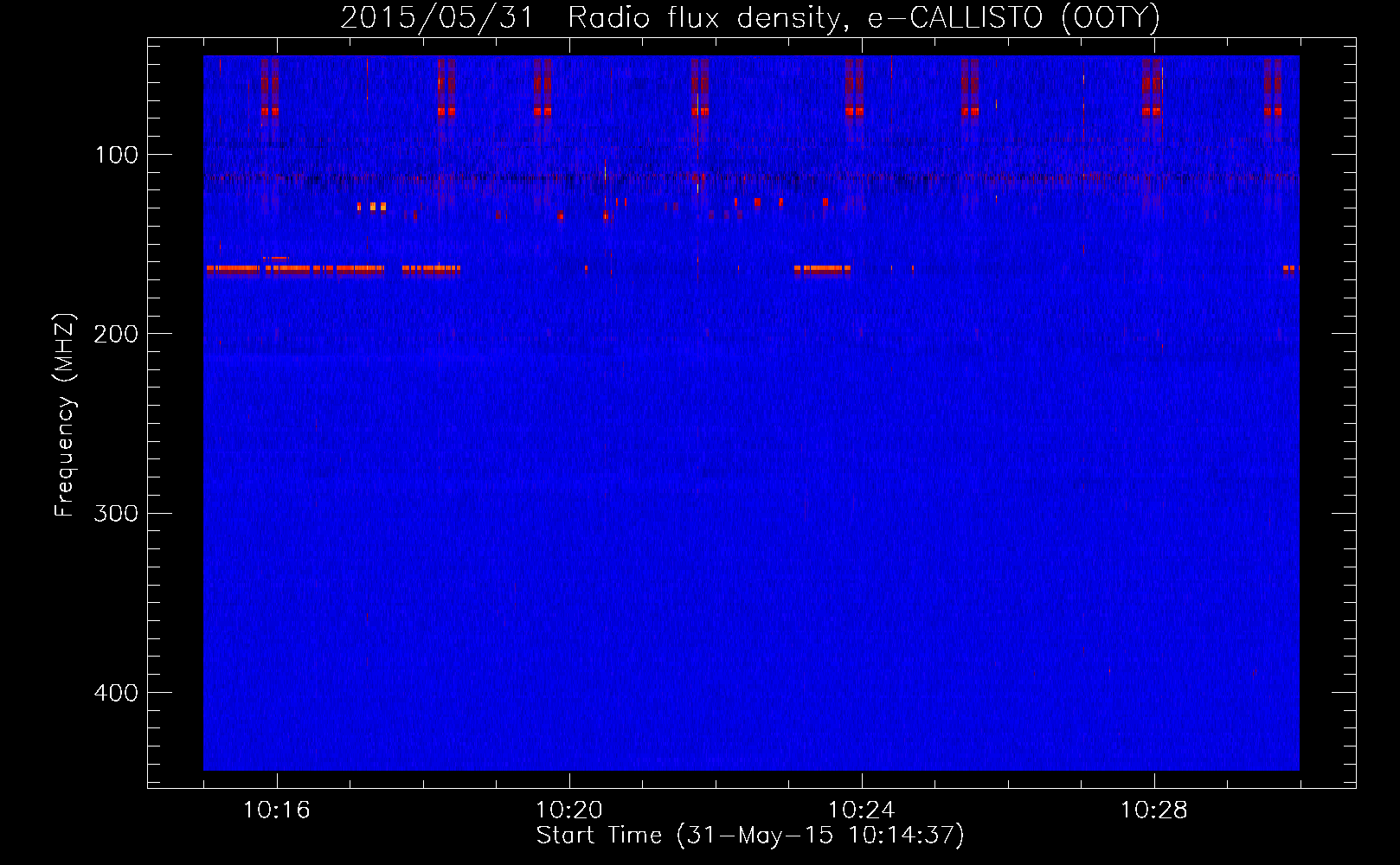Click the '100' frequency tick label
This screenshot has width=1400, height=865.
point(117,155)
